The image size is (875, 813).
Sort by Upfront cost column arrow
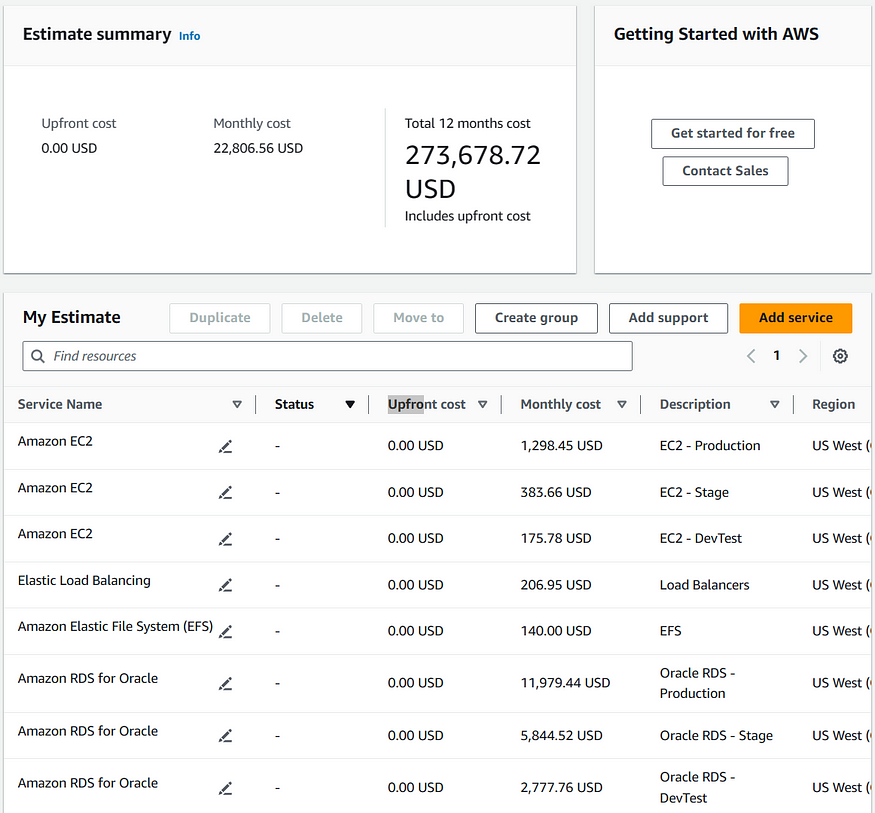coord(483,405)
